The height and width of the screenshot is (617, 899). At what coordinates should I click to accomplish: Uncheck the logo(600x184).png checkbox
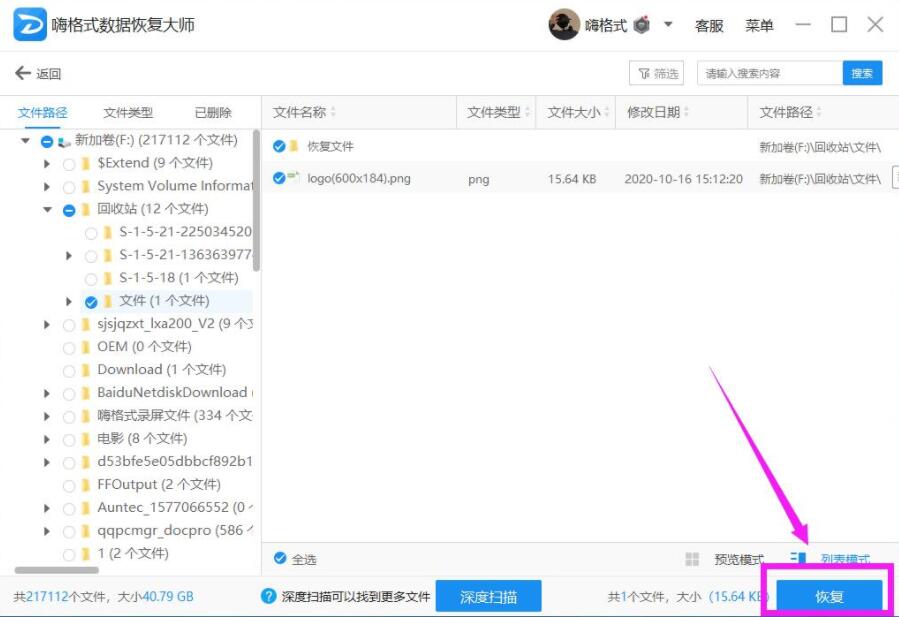pos(279,178)
